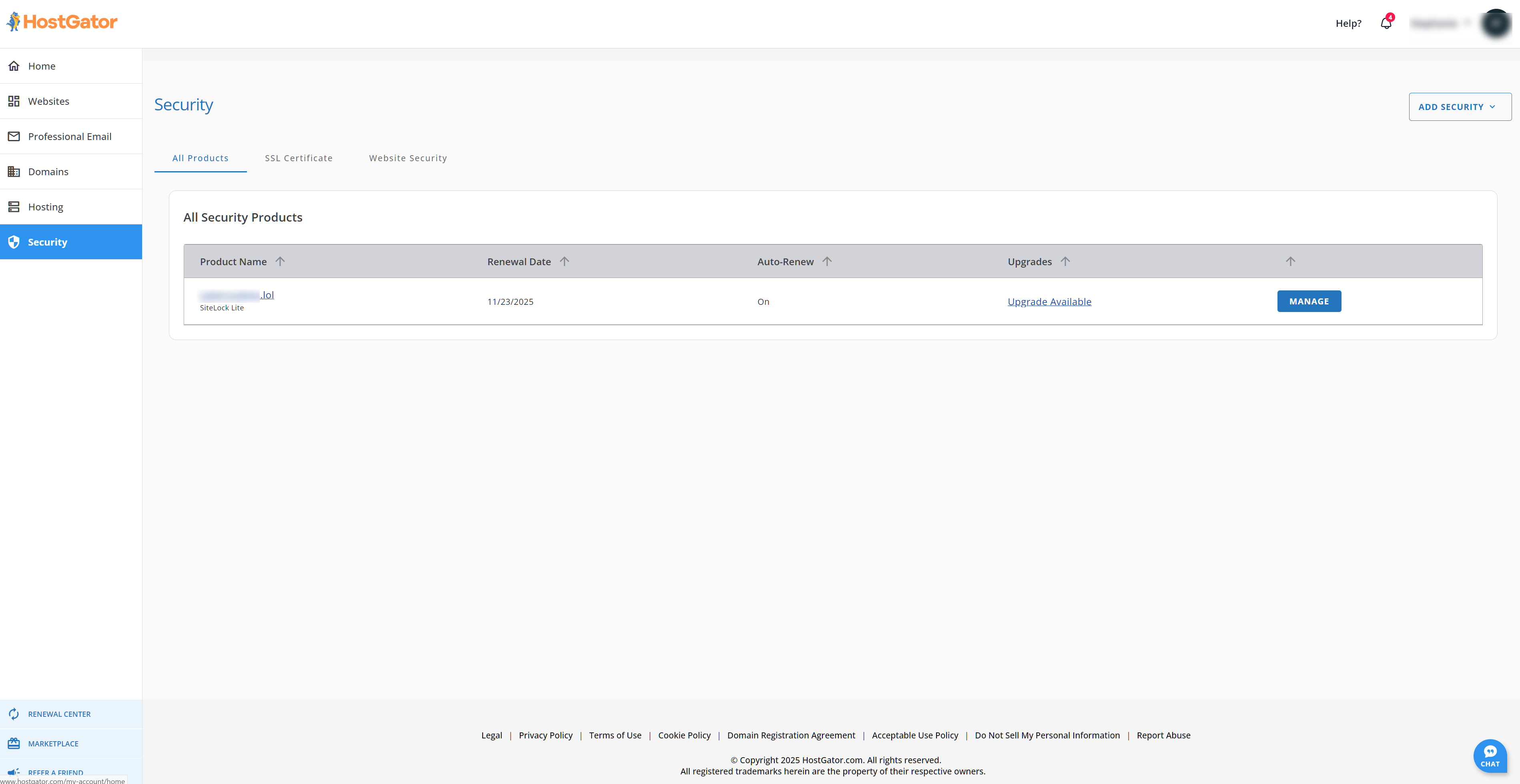
Task: Sort table by Product Name arrow
Action: tap(280, 261)
